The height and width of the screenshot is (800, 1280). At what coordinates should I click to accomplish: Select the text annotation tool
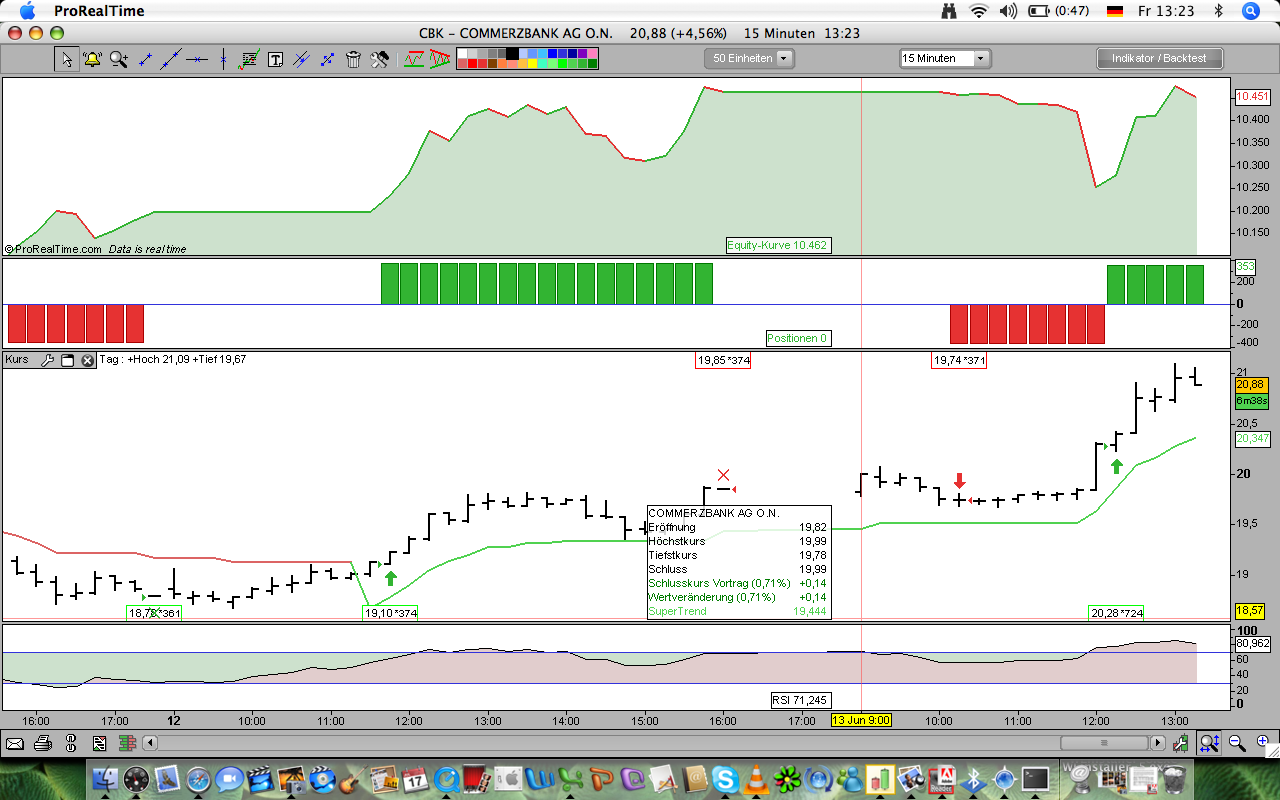275,59
